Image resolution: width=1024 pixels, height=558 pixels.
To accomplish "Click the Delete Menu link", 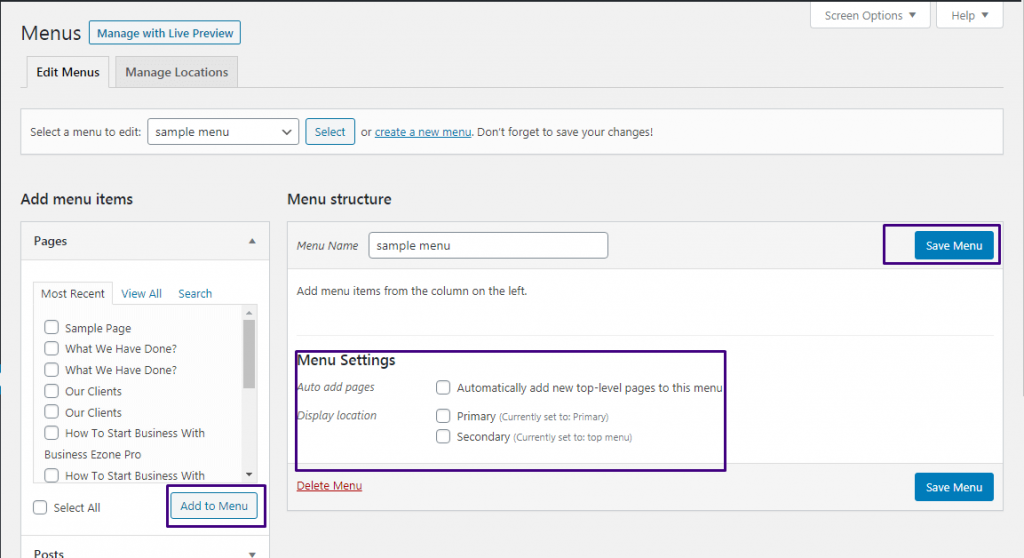I will click(329, 486).
